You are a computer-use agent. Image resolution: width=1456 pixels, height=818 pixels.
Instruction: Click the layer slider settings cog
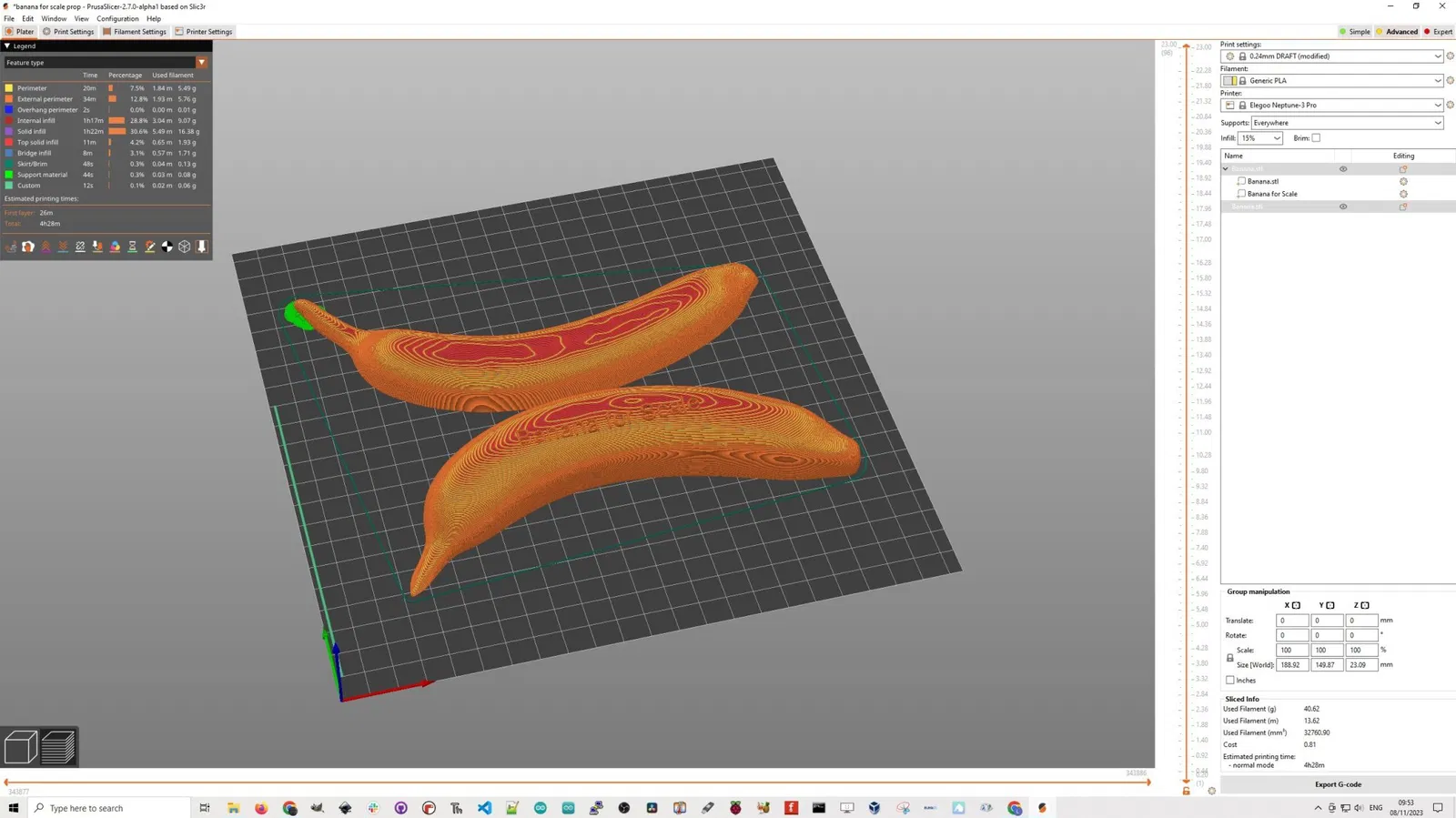pos(1211,791)
